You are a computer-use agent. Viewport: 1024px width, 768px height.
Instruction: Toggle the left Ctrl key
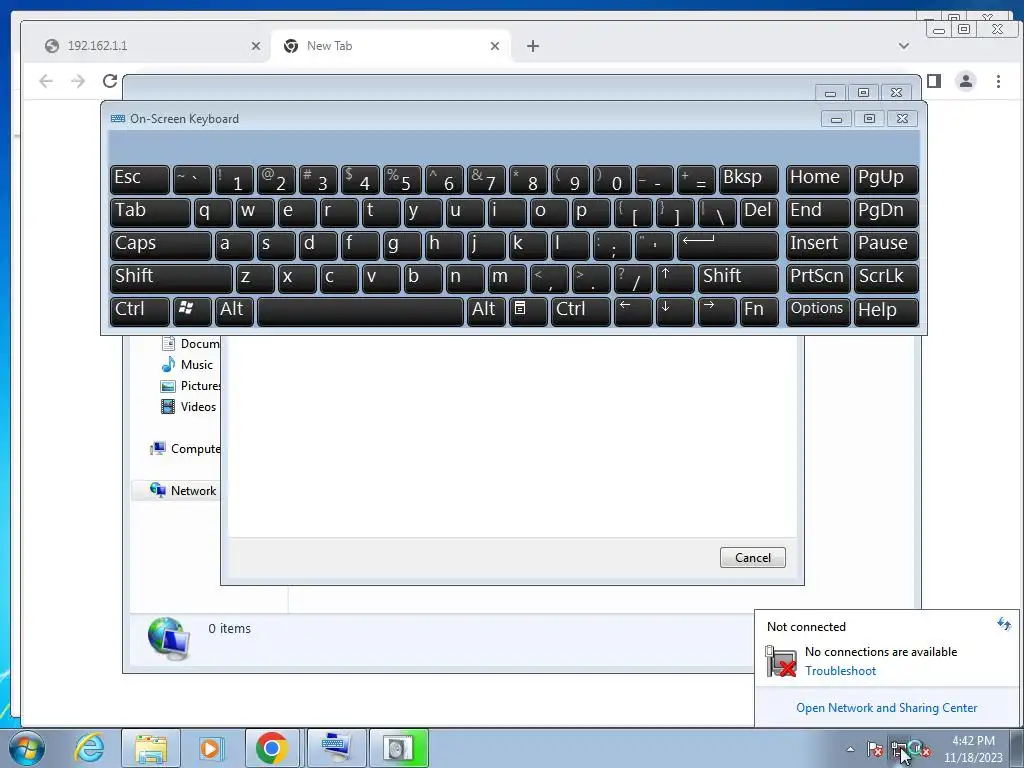coord(140,311)
